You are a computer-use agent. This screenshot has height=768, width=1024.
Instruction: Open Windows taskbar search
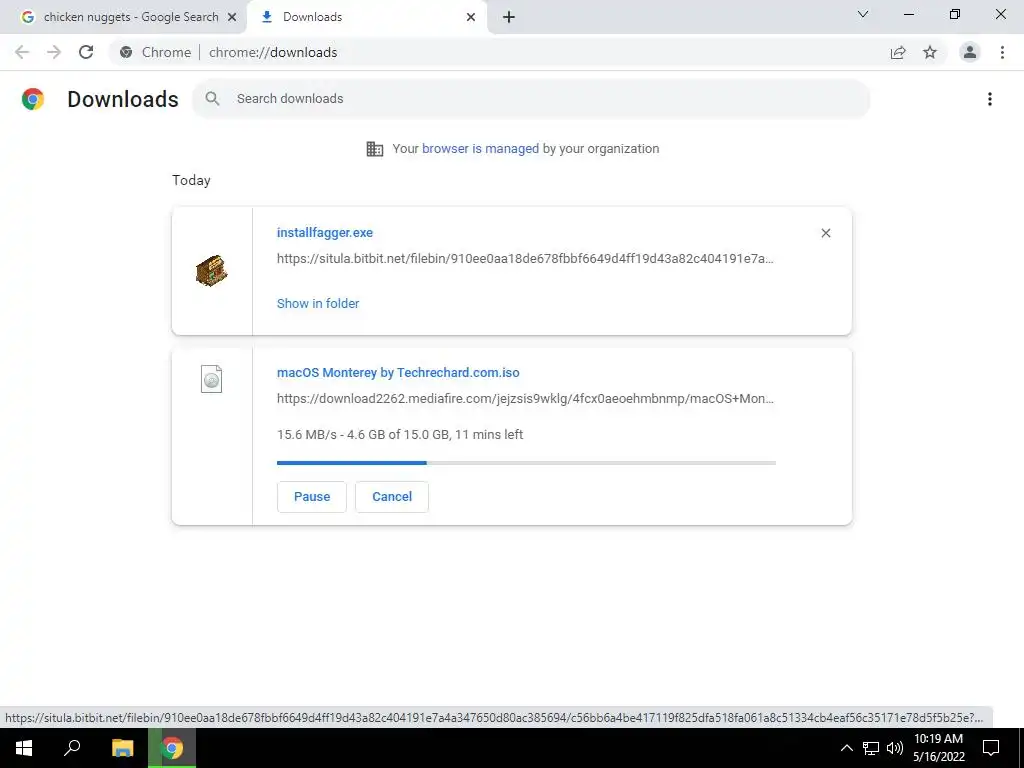coord(72,748)
